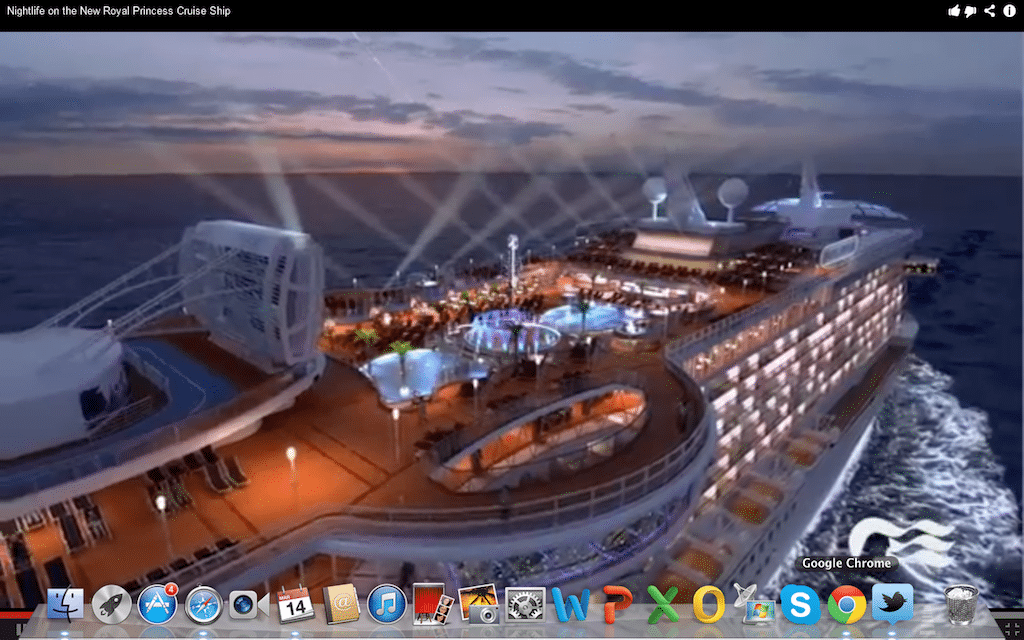Exit full screen video mode
Screen dimensions: 1024x640
1010,630
